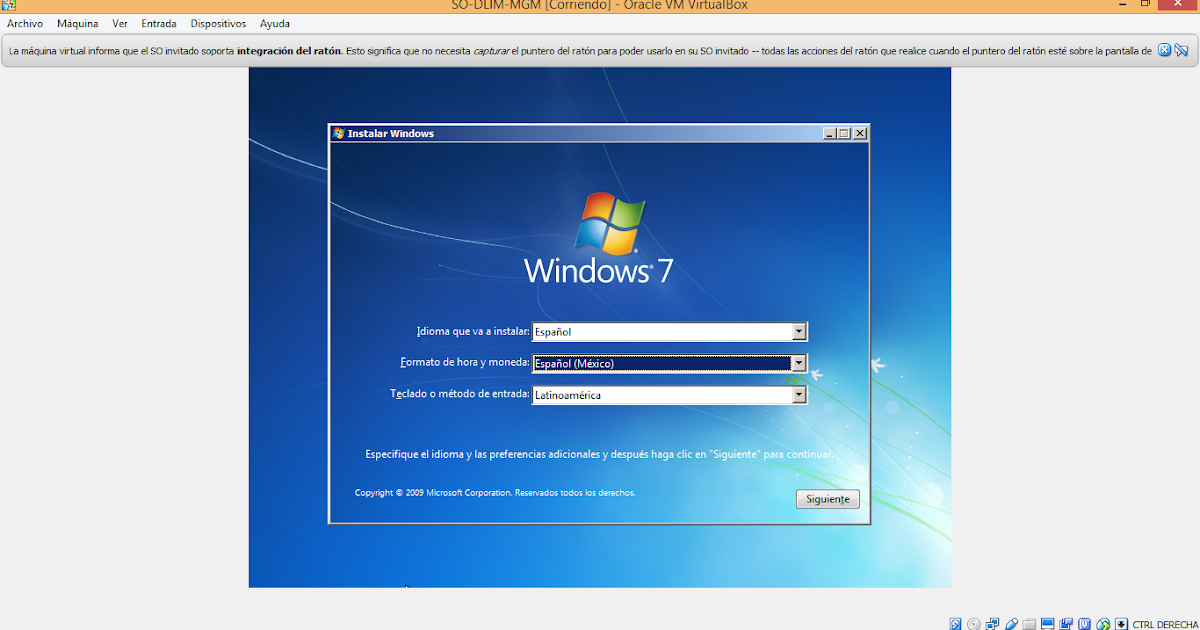This screenshot has width=1200, height=630.
Task: Open the hard disk activity status icon
Action: click(x=954, y=623)
